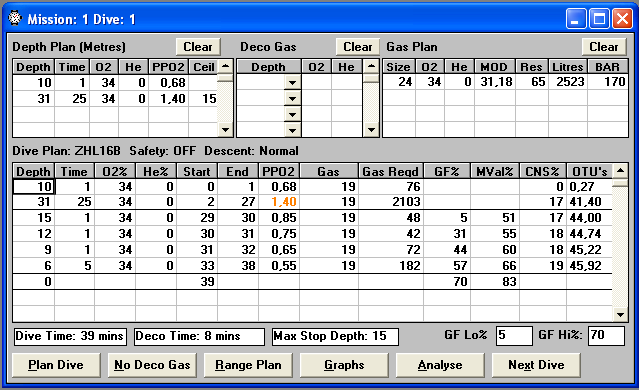Click Gas Reqd value 2103
This screenshot has height=390, width=639.
click(x=391, y=202)
